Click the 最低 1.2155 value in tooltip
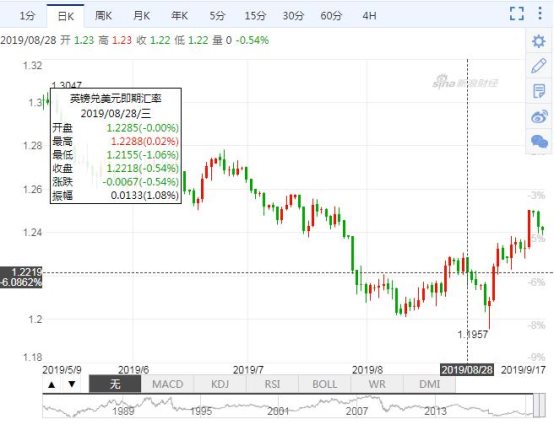The image size is (554, 430). (x=143, y=155)
